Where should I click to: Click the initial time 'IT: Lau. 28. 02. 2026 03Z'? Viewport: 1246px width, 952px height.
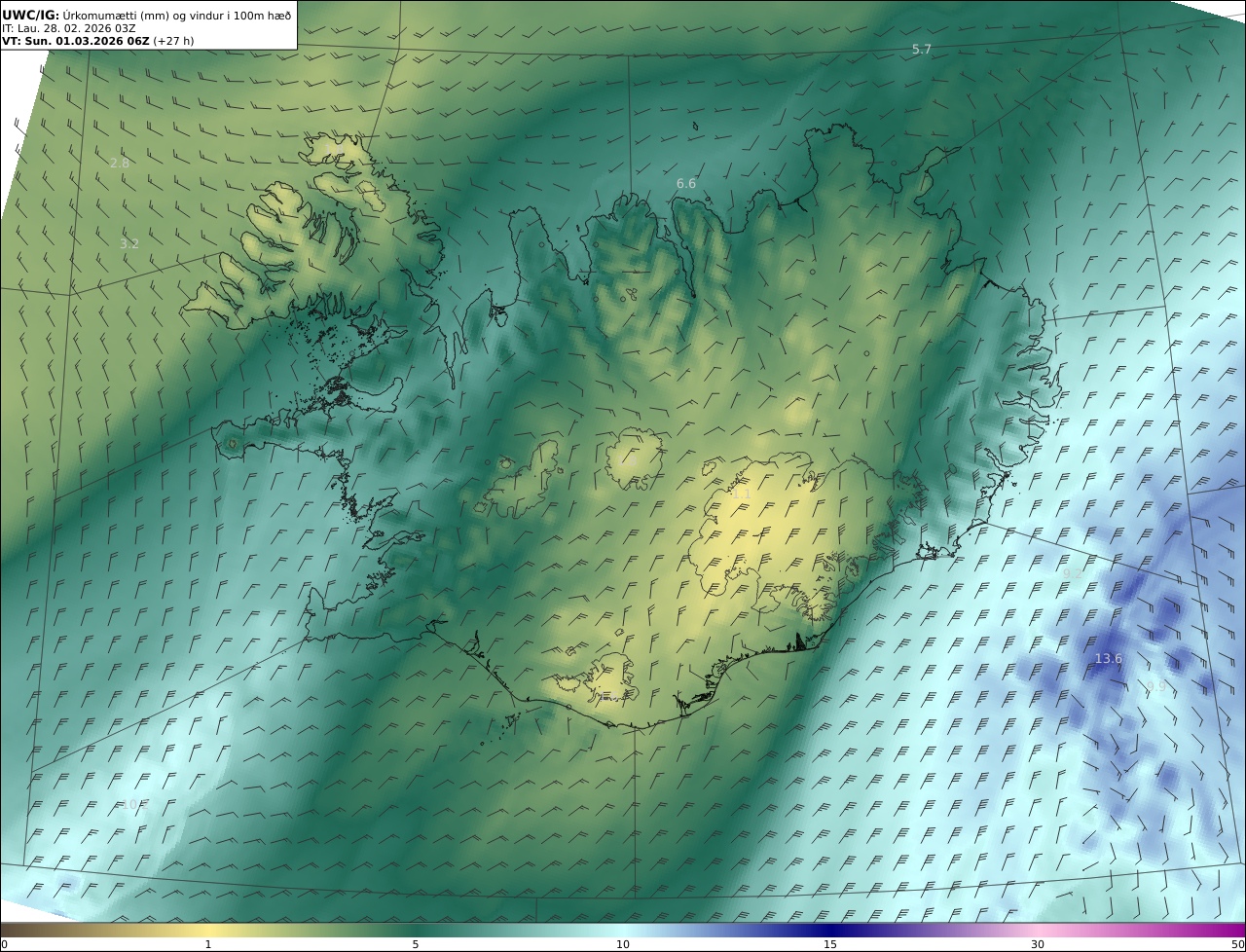[69, 28]
